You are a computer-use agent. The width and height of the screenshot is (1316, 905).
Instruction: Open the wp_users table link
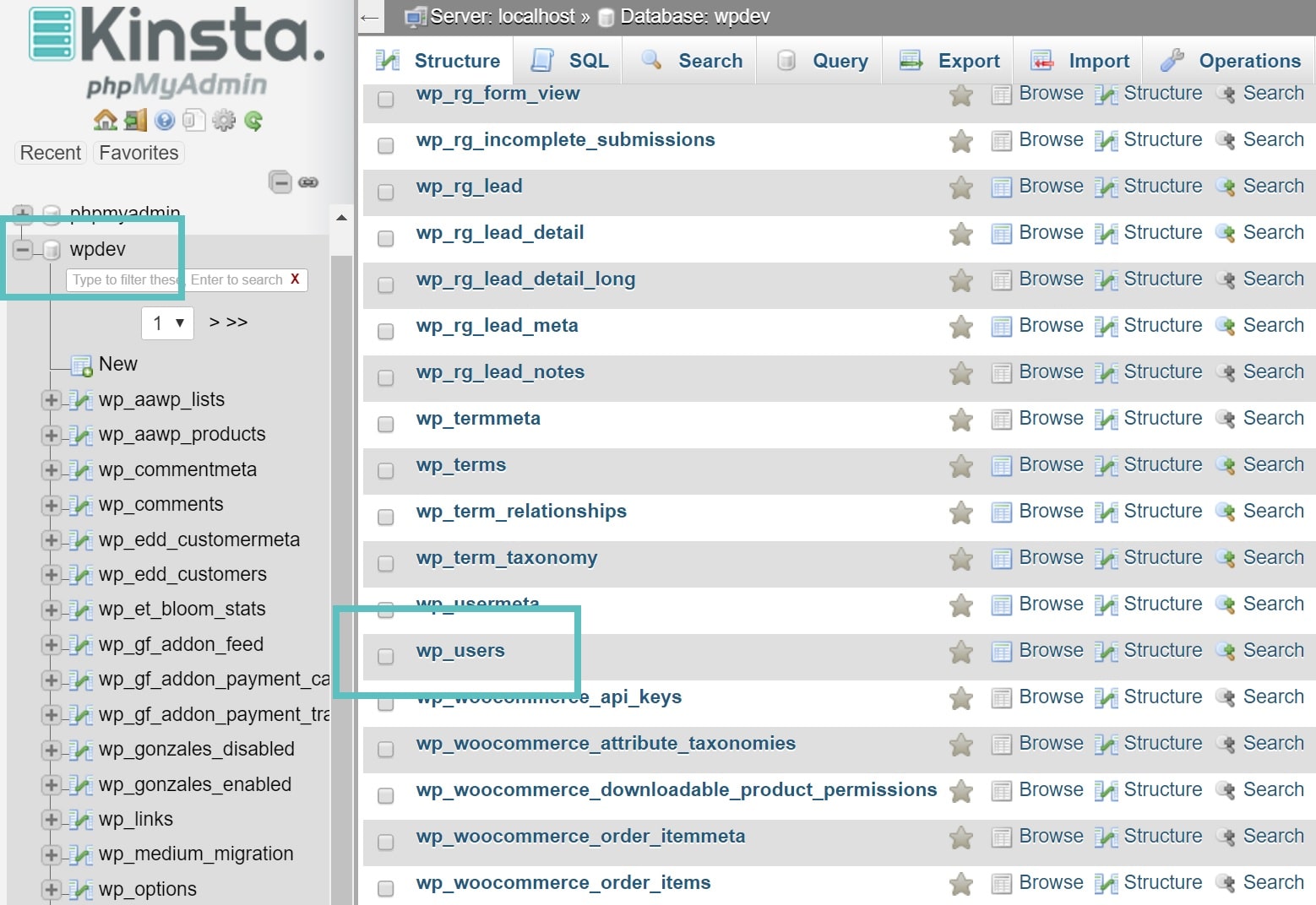[x=460, y=650]
